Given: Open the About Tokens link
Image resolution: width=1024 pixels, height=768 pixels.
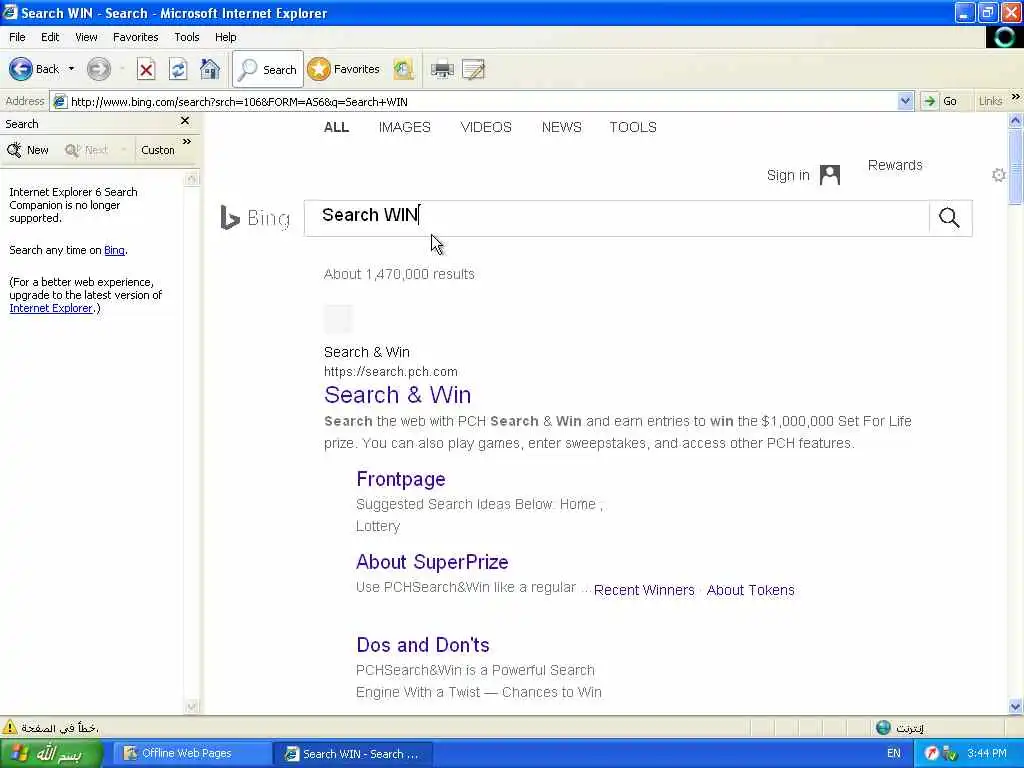Looking at the screenshot, I should point(750,590).
